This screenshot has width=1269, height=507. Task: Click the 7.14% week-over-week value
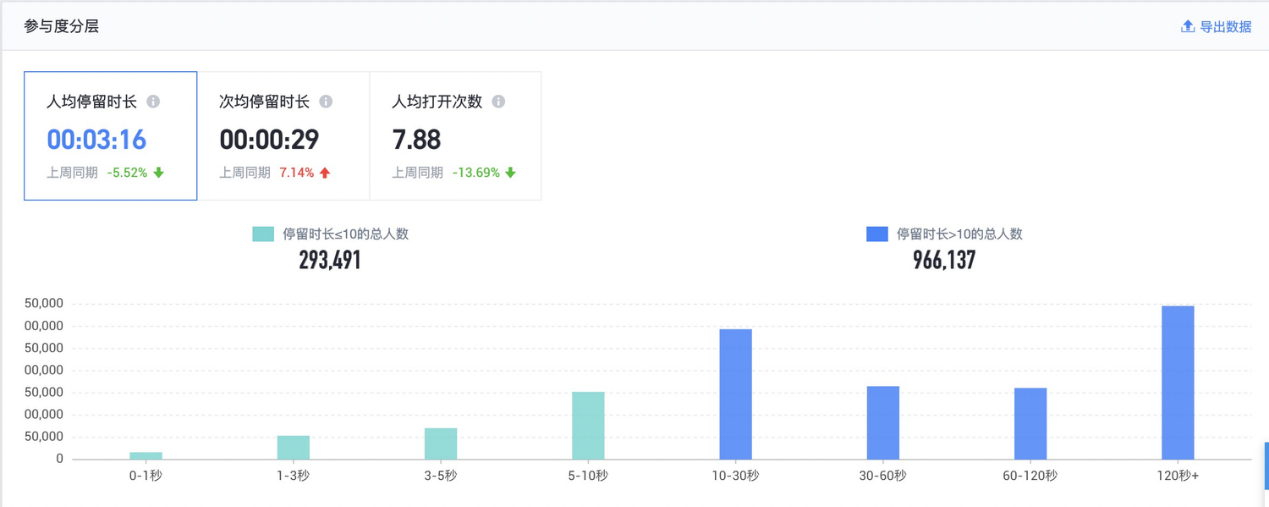point(296,172)
